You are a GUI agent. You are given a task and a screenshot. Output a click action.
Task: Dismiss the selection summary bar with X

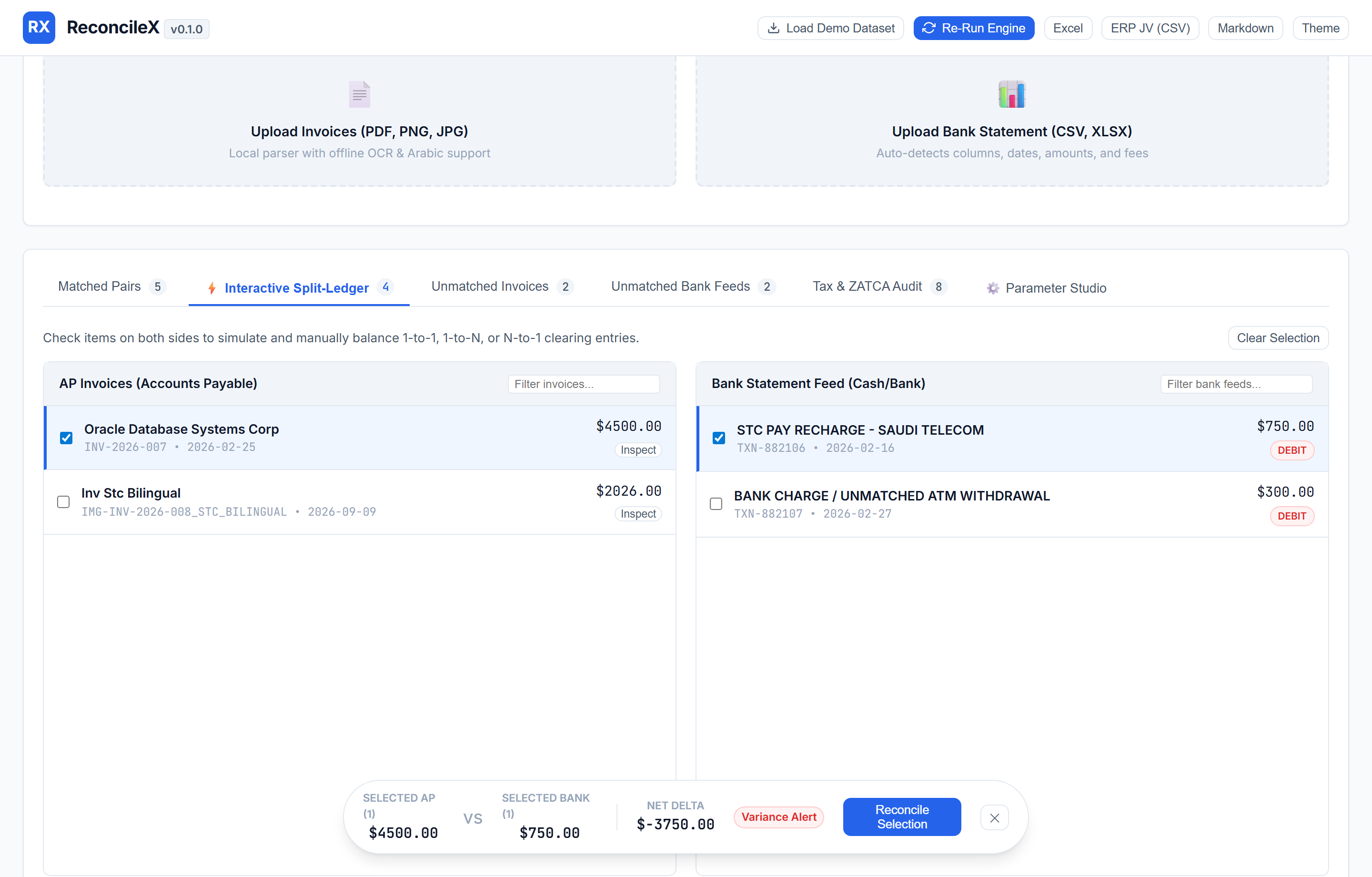994,818
